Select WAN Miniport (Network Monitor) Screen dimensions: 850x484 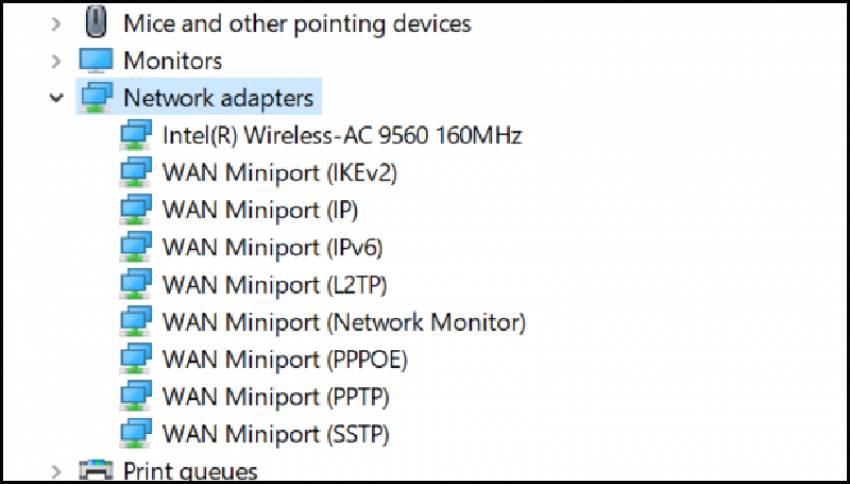(343, 322)
